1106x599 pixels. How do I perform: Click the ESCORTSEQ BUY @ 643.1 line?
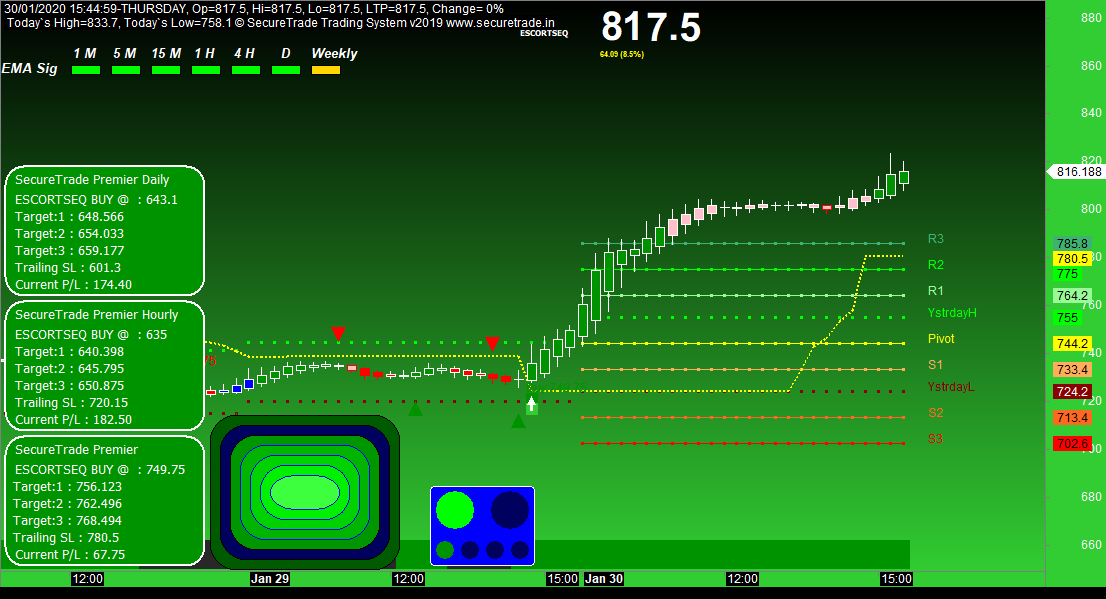coord(97,200)
